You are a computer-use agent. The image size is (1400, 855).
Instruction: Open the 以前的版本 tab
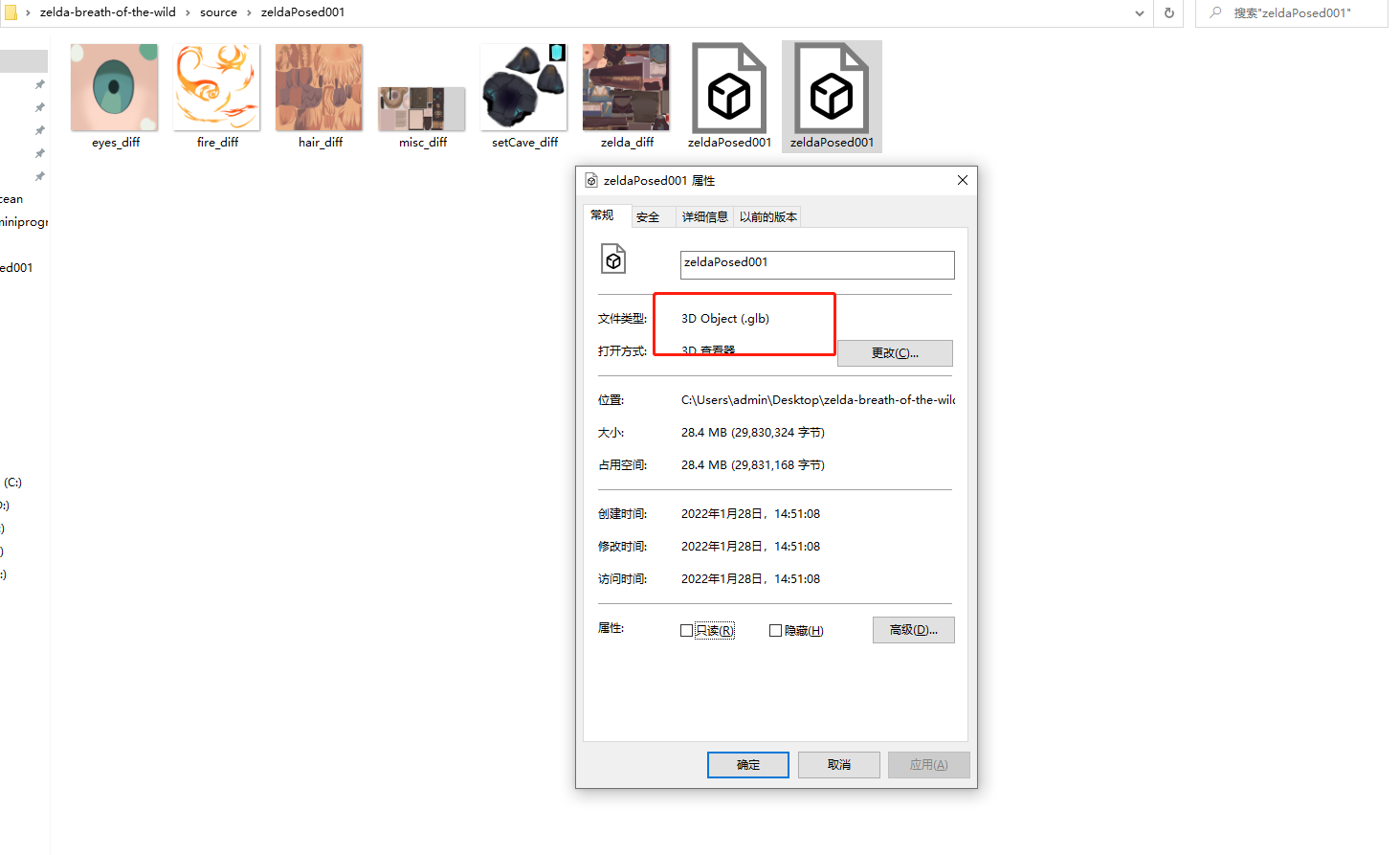pos(767,217)
